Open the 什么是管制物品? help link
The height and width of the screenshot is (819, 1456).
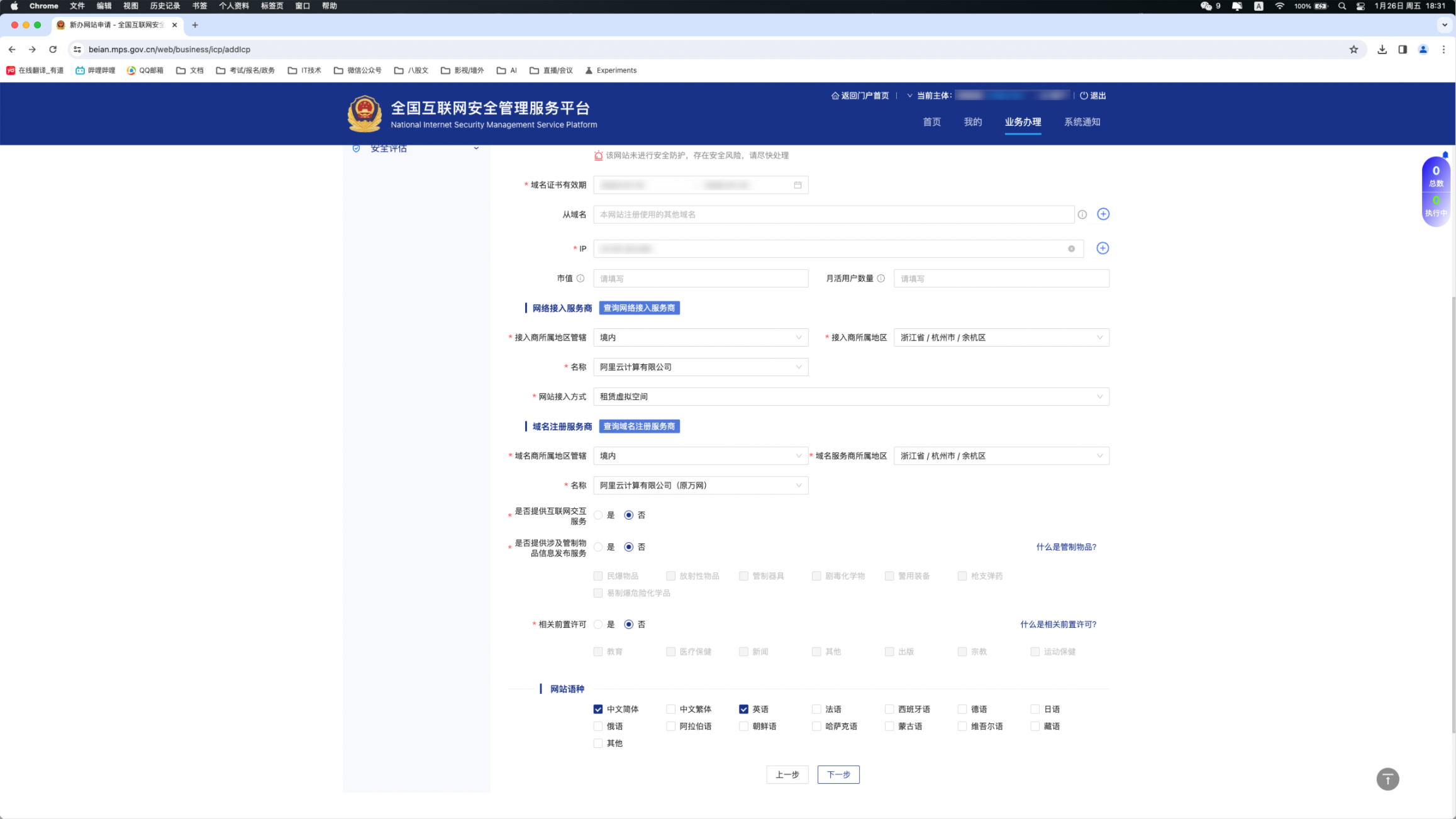1065,547
